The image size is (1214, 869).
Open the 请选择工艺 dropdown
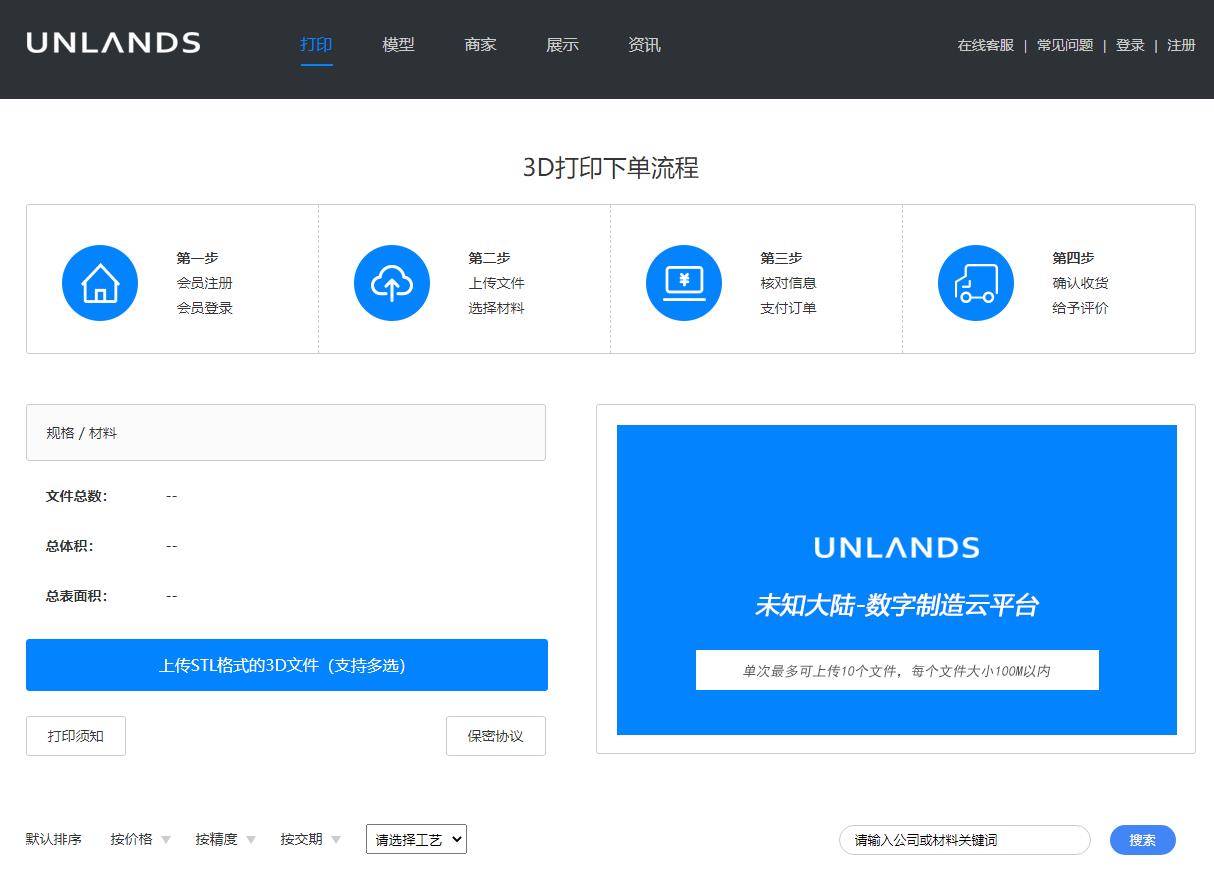415,839
